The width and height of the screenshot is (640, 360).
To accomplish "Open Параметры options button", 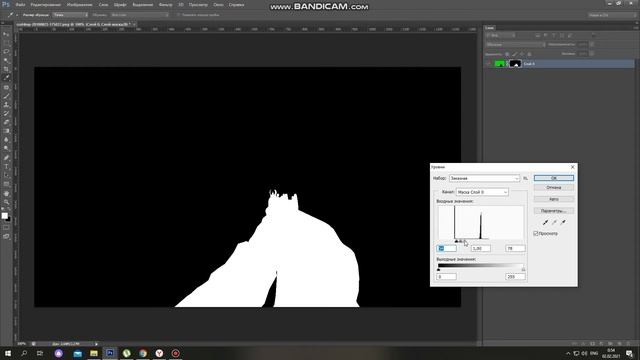I will pyautogui.click(x=554, y=211).
